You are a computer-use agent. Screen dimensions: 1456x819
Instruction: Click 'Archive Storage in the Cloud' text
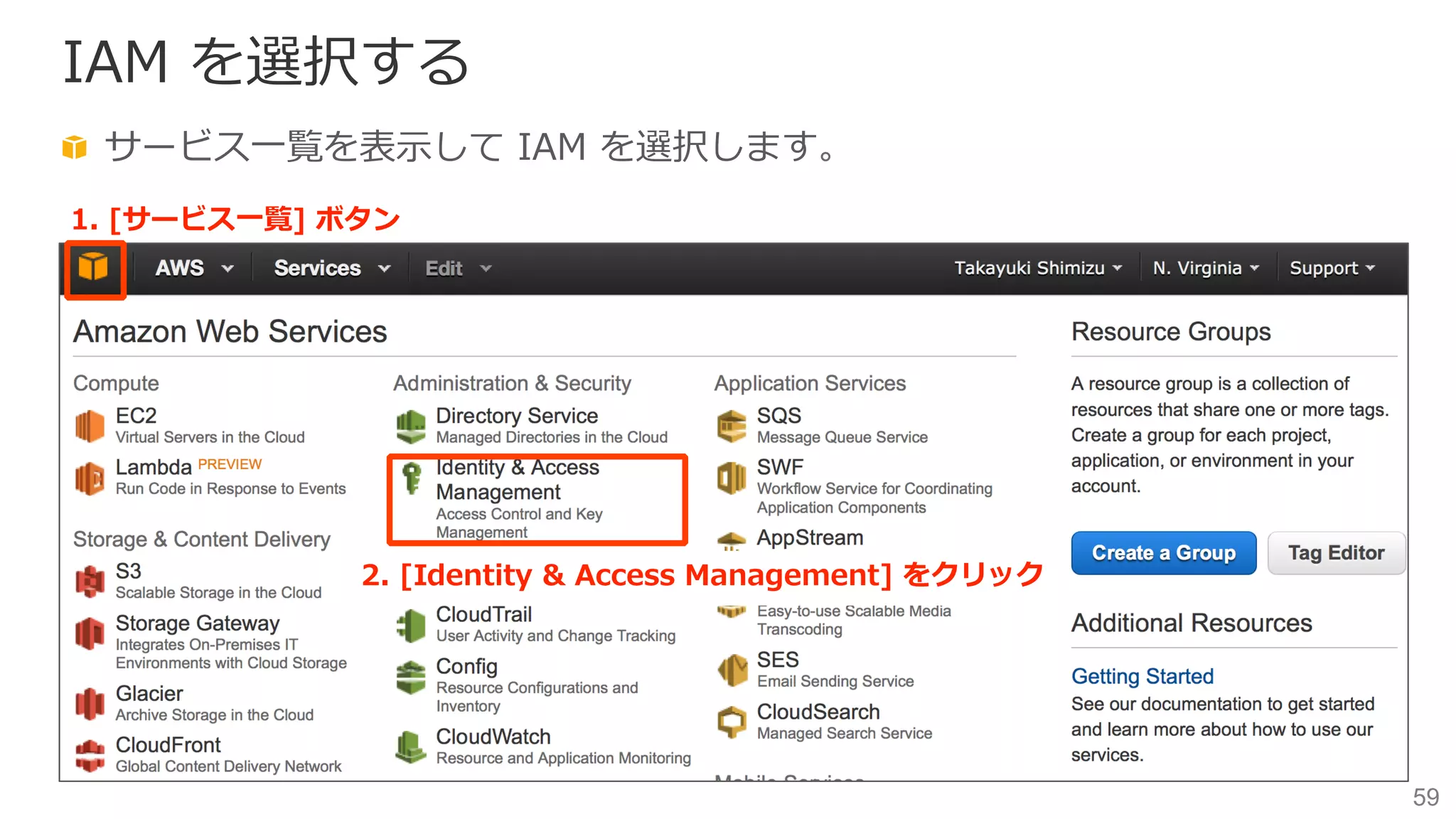(x=215, y=715)
